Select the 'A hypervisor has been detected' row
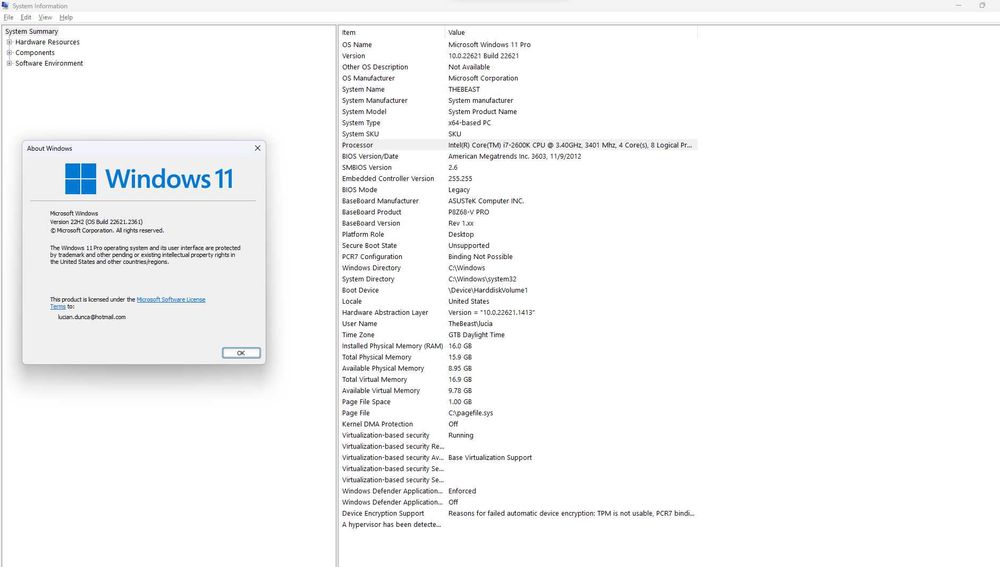This screenshot has height=567, width=1000. (x=518, y=525)
